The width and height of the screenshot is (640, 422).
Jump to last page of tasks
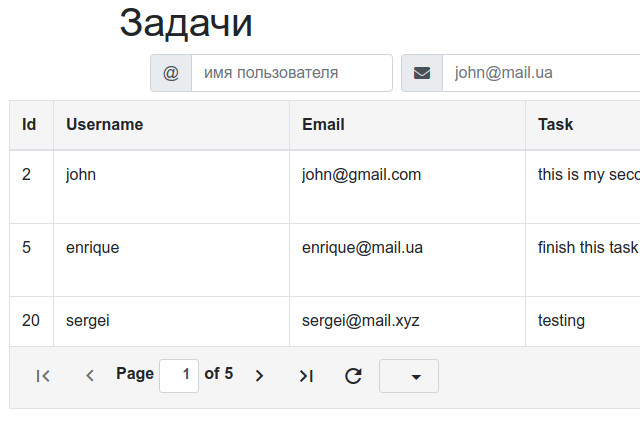click(306, 375)
